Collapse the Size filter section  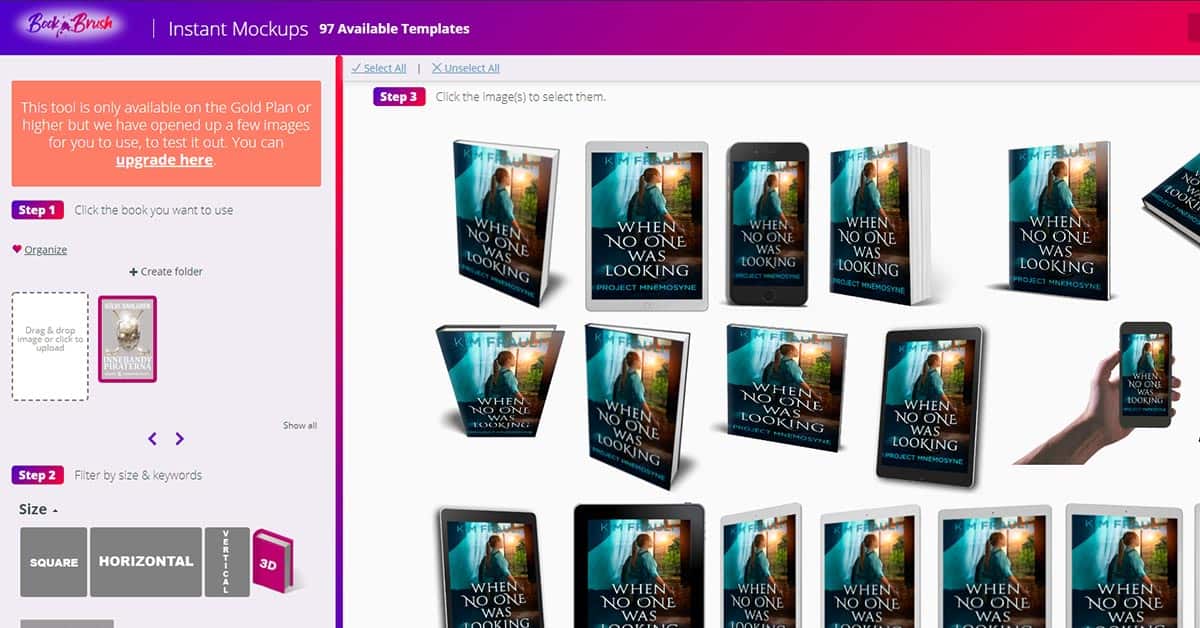pyautogui.click(x=38, y=510)
